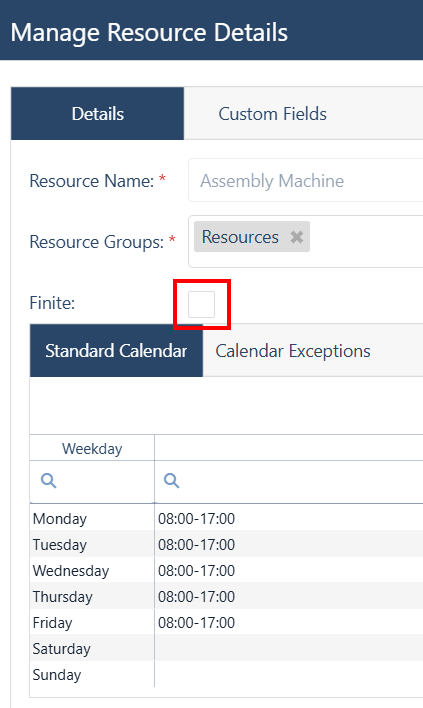The width and height of the screenshot is (423, 708).
Task: Remove the Resources group tag
Action: coord(297,237)
